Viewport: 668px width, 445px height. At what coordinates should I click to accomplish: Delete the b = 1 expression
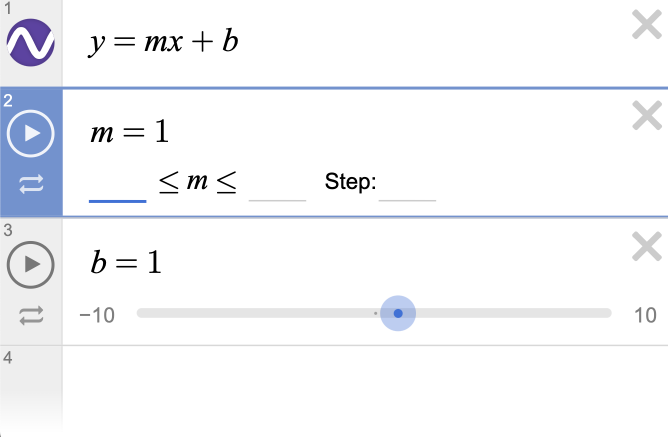tap(647, 246)
